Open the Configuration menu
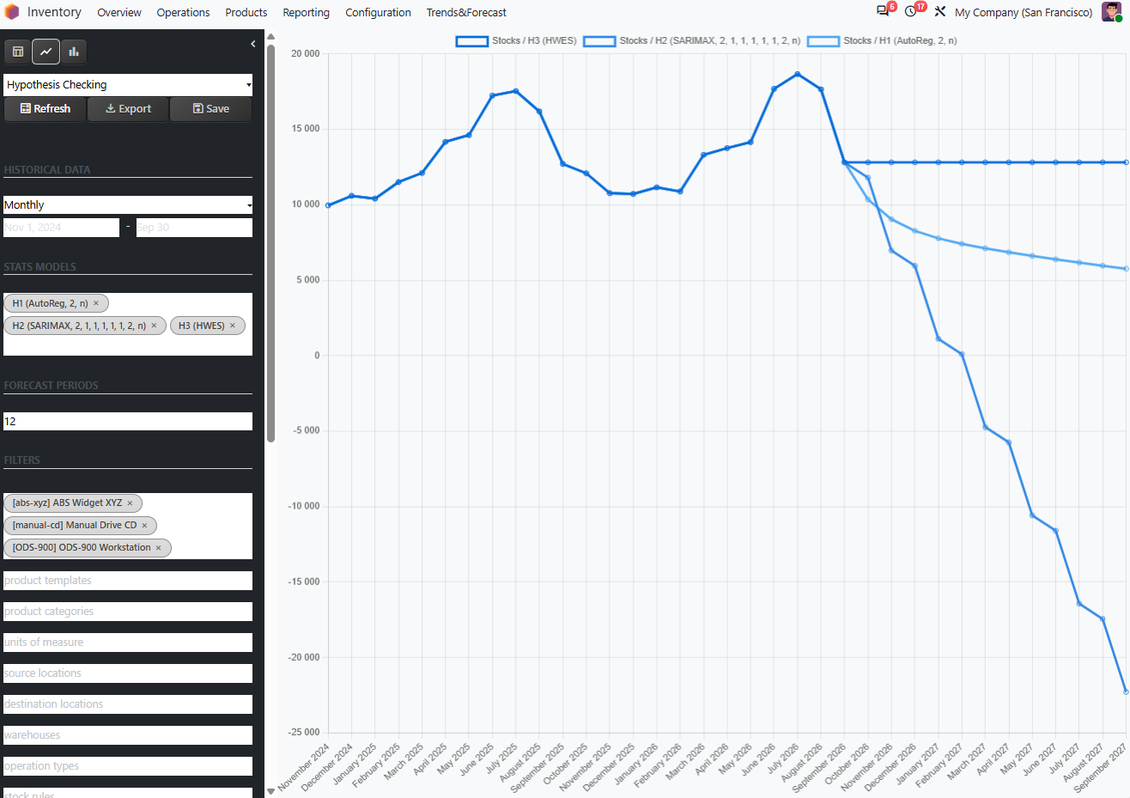Viewport: 1130px width, 798px height. (x=378, y=12)
